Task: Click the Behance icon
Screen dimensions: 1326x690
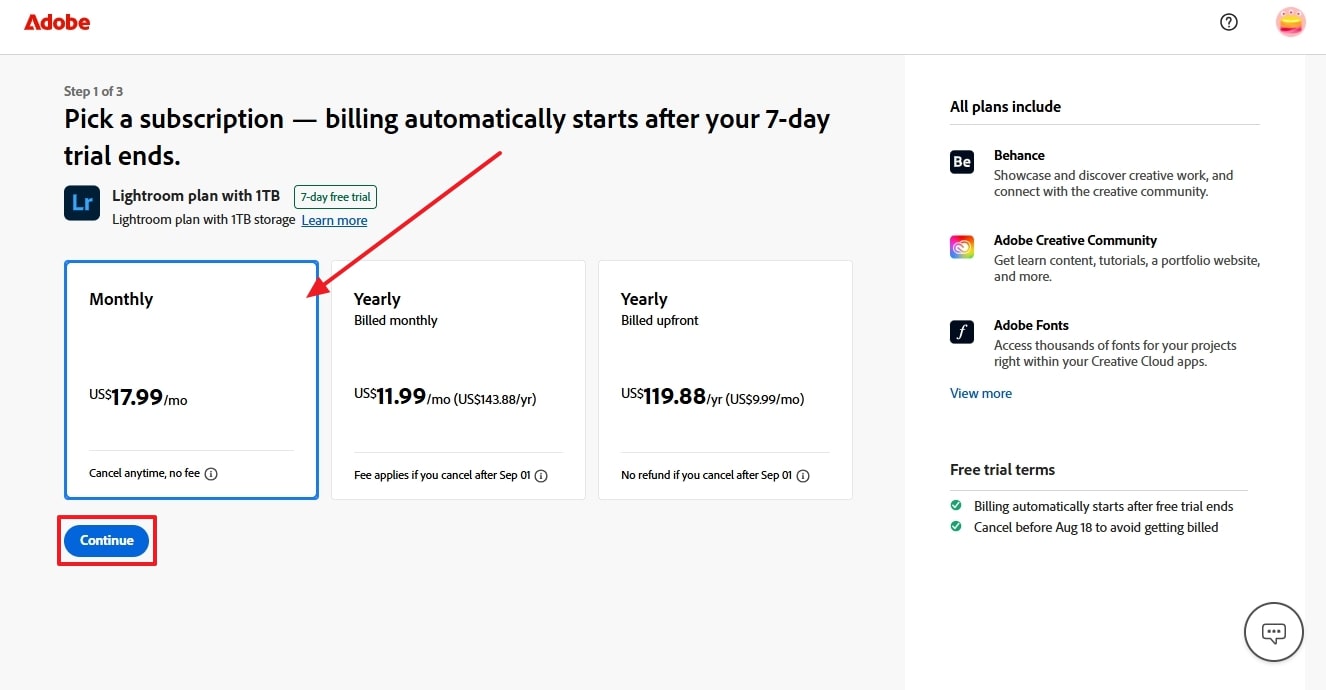Action: 962,162
